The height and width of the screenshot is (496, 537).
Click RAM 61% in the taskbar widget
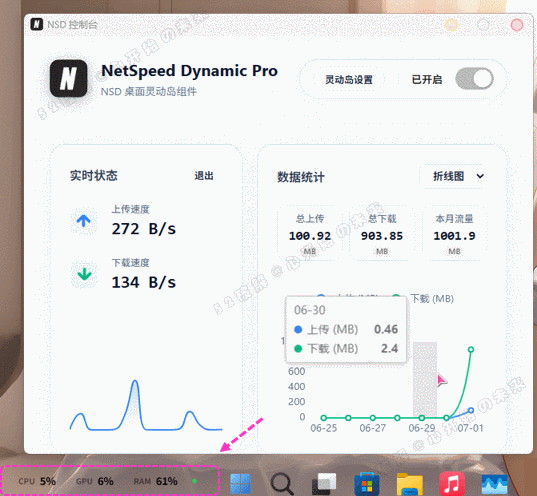coord(155,481)
